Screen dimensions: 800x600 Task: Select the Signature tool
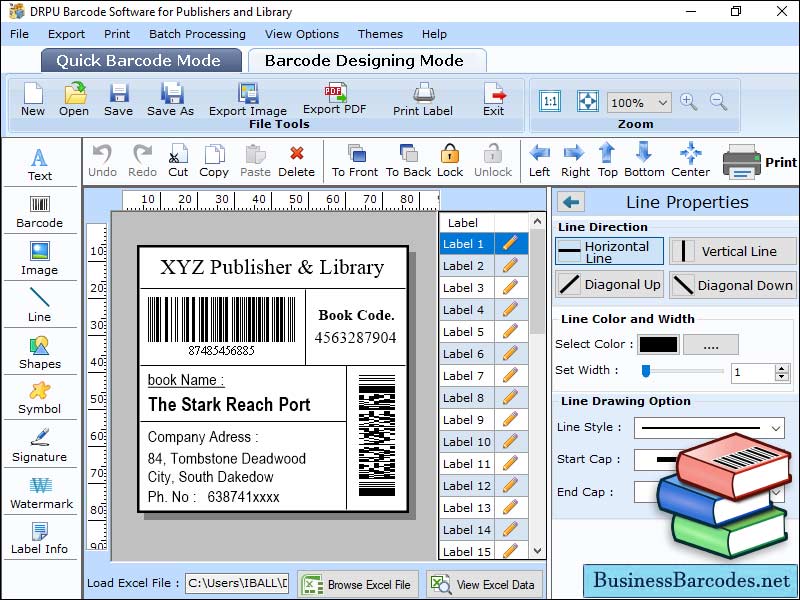click(39, 445)
